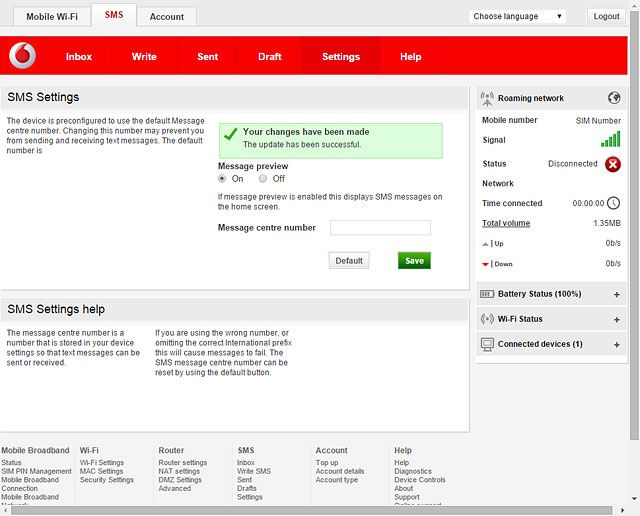Expand the Wi-Fi Status section
This screenshot has width=640, height=516.
[x=616, y=320]
